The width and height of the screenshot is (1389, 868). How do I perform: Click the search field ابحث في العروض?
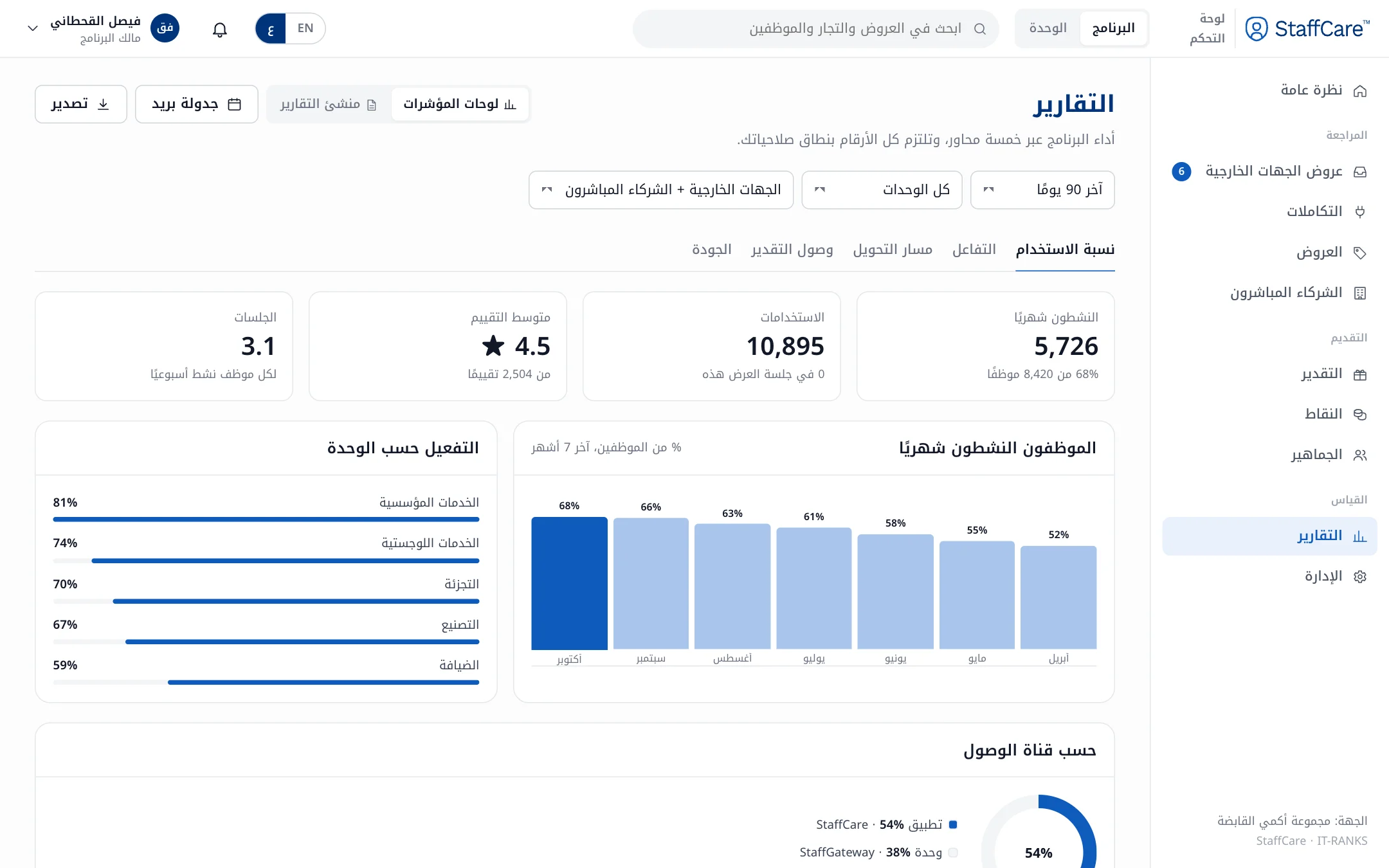tap(816, 29)
